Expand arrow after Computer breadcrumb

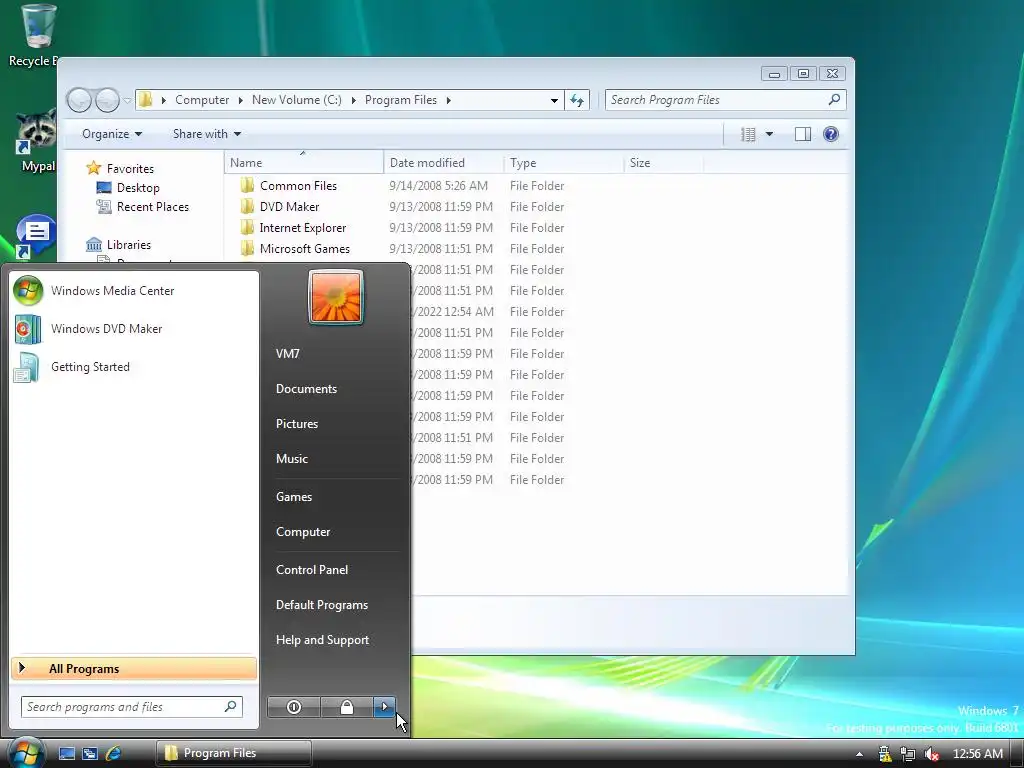[240, 100]
